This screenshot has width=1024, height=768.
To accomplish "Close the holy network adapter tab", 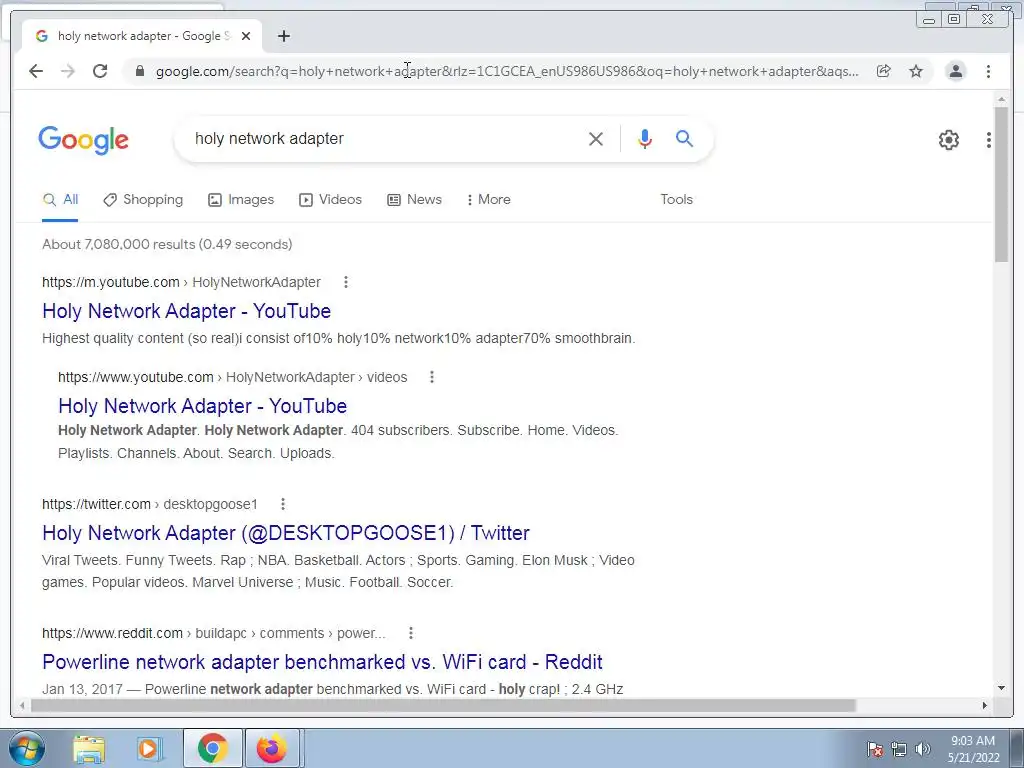I will pos(246,36).
